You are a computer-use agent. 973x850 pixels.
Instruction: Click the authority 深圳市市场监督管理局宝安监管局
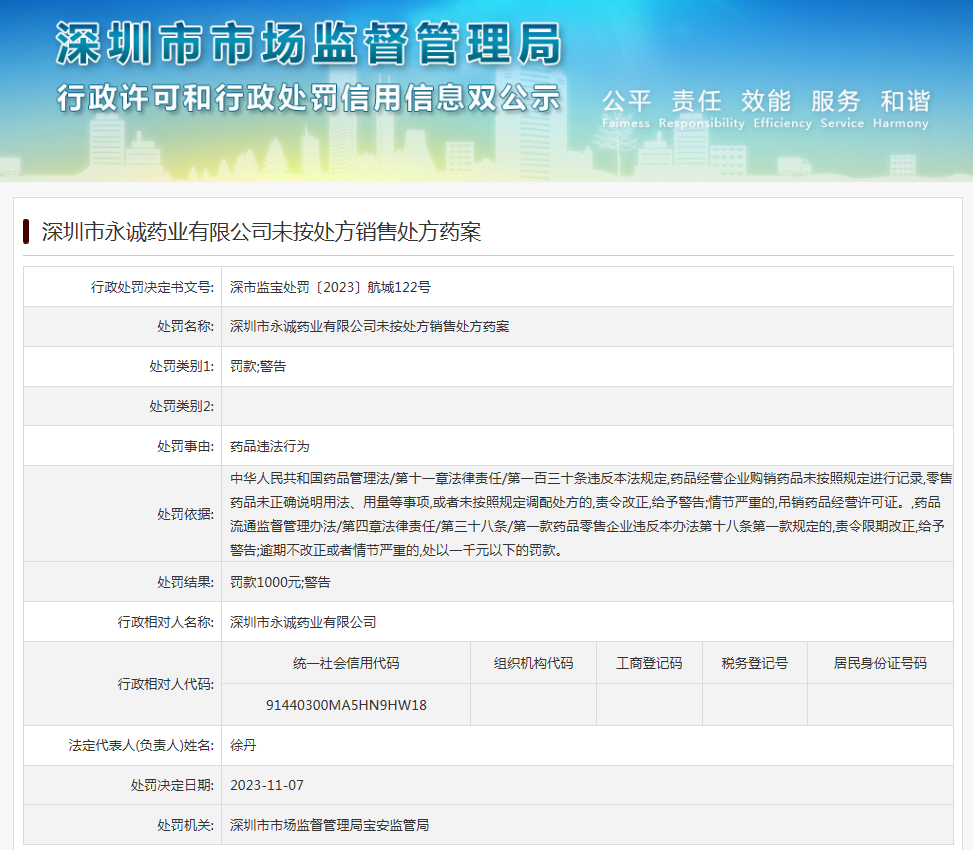pos(329,825)
